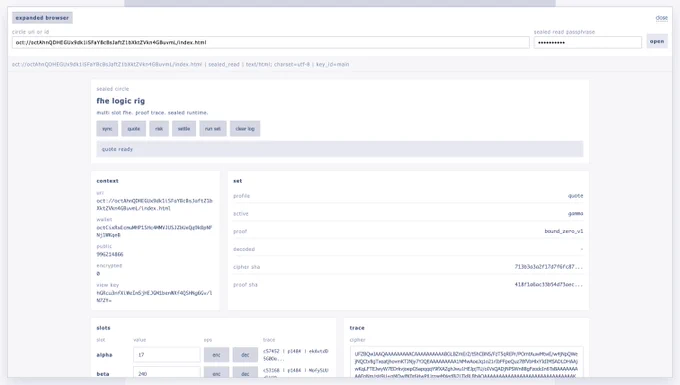Click the cipher sha value 713b3a3a2f...
This screenshot has width=680, height=385.
(x=549, y=267)
